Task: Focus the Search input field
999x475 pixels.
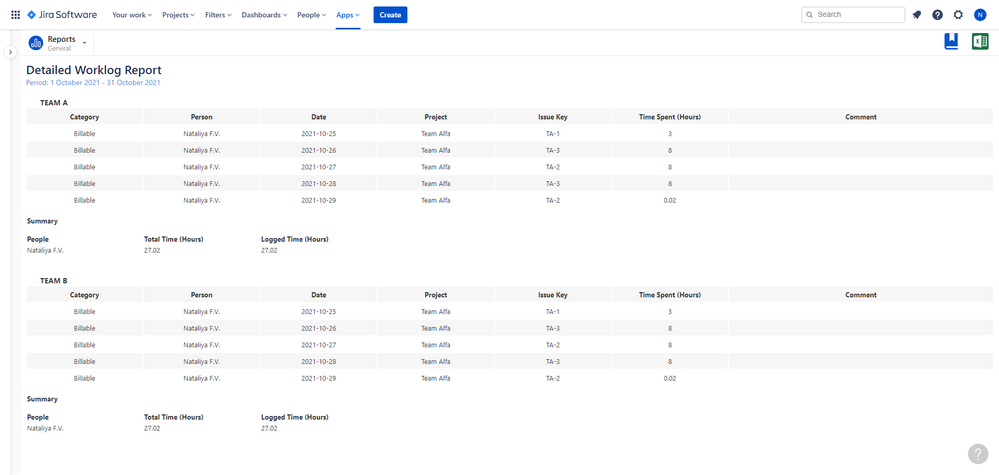Action: coord(852,15)
